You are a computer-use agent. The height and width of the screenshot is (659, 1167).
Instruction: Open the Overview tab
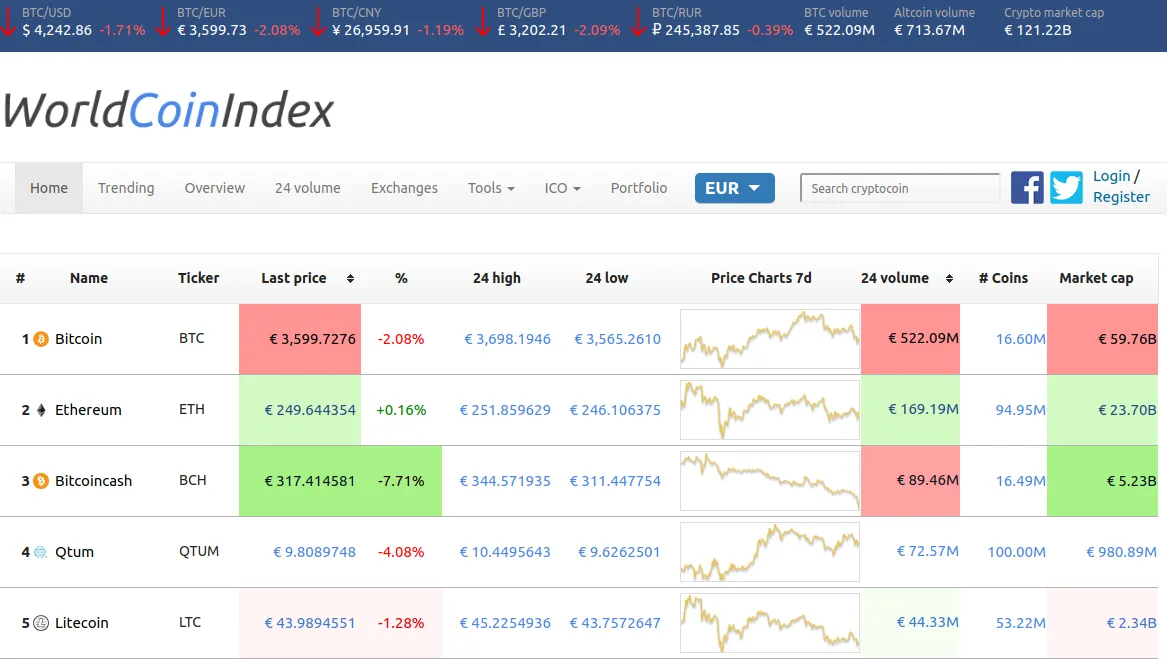[x=214, y=188]
